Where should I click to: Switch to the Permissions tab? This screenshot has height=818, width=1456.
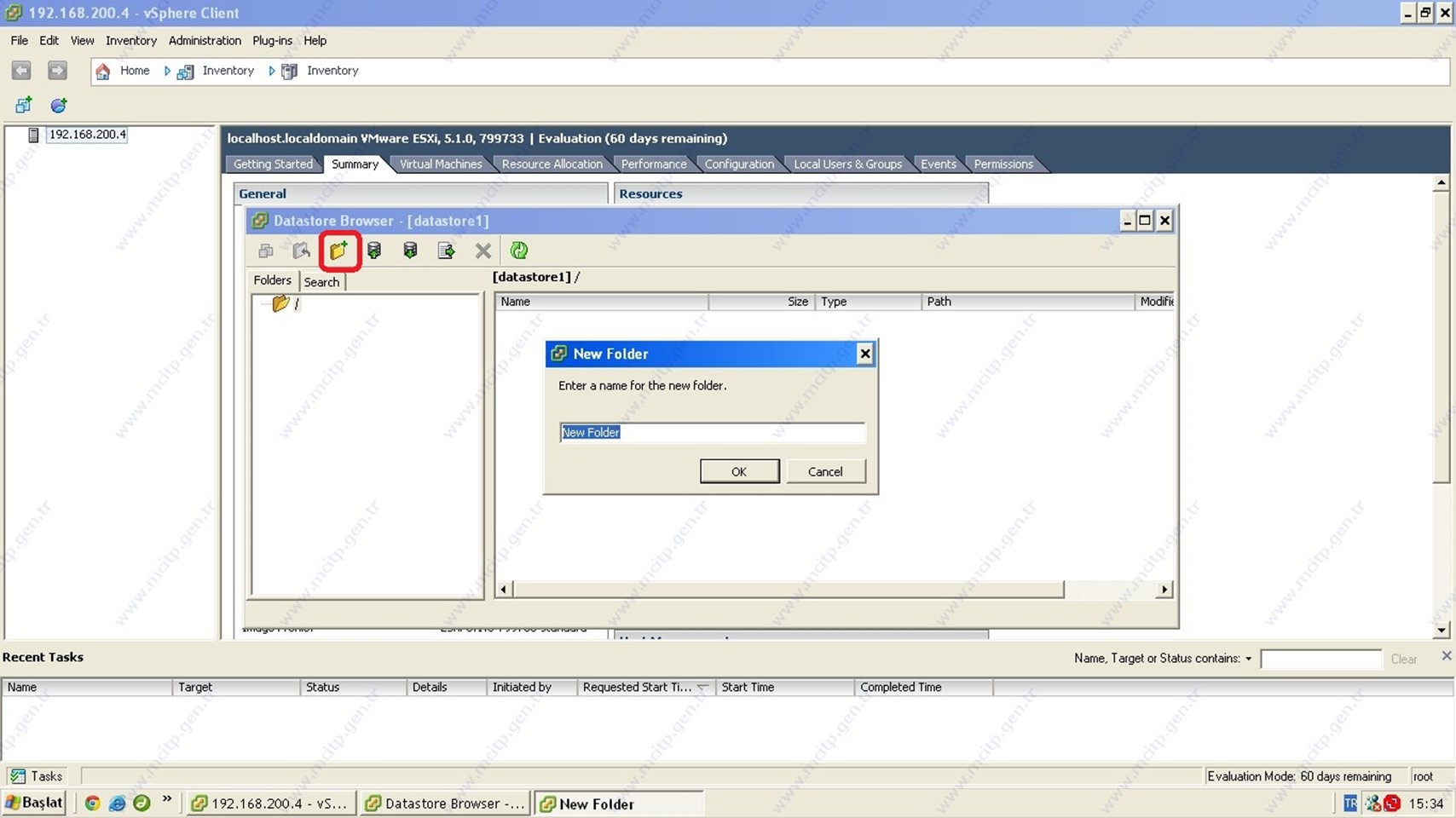[1003, 164]
